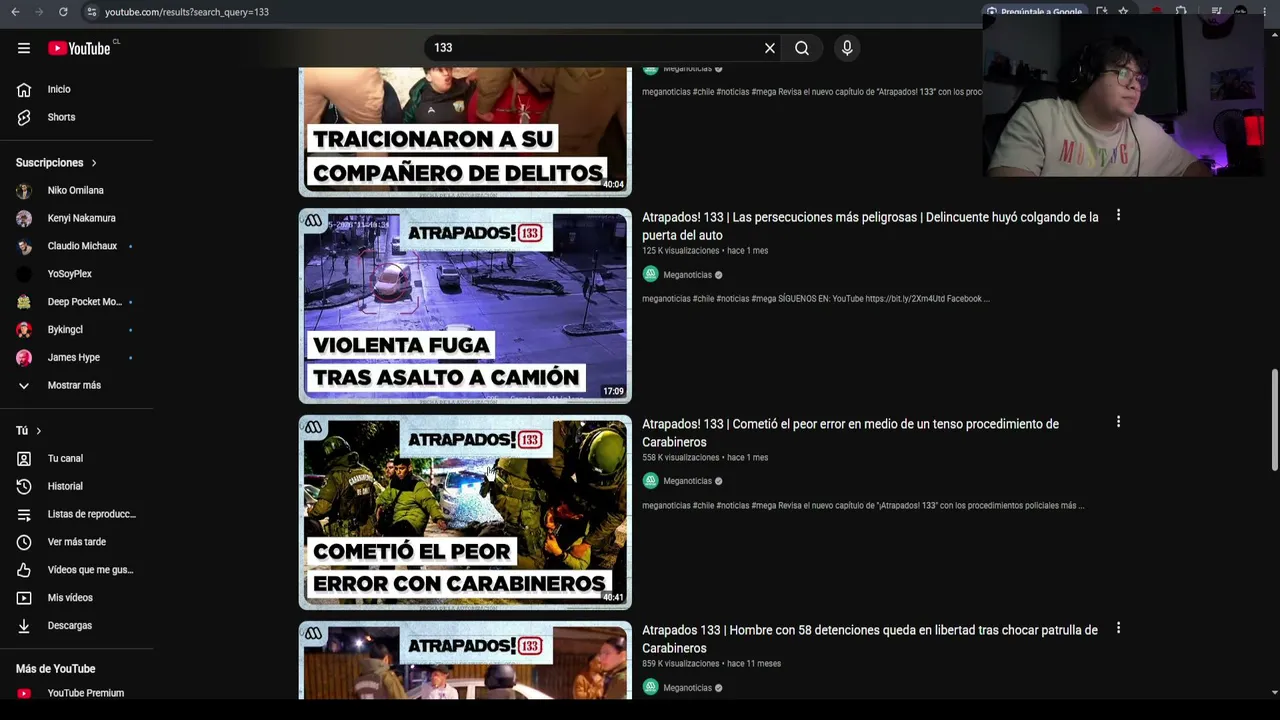
Task: Expand the Suscripciones section
Action: click(57, 162)
